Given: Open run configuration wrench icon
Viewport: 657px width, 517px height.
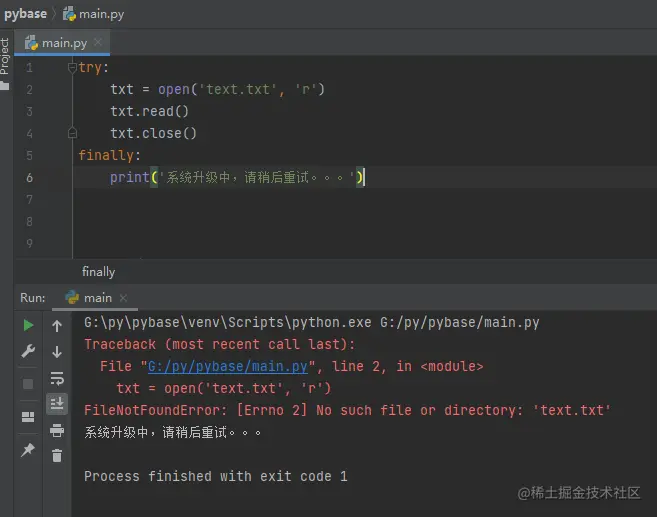Looking at the screenshot, I should 28,351.
